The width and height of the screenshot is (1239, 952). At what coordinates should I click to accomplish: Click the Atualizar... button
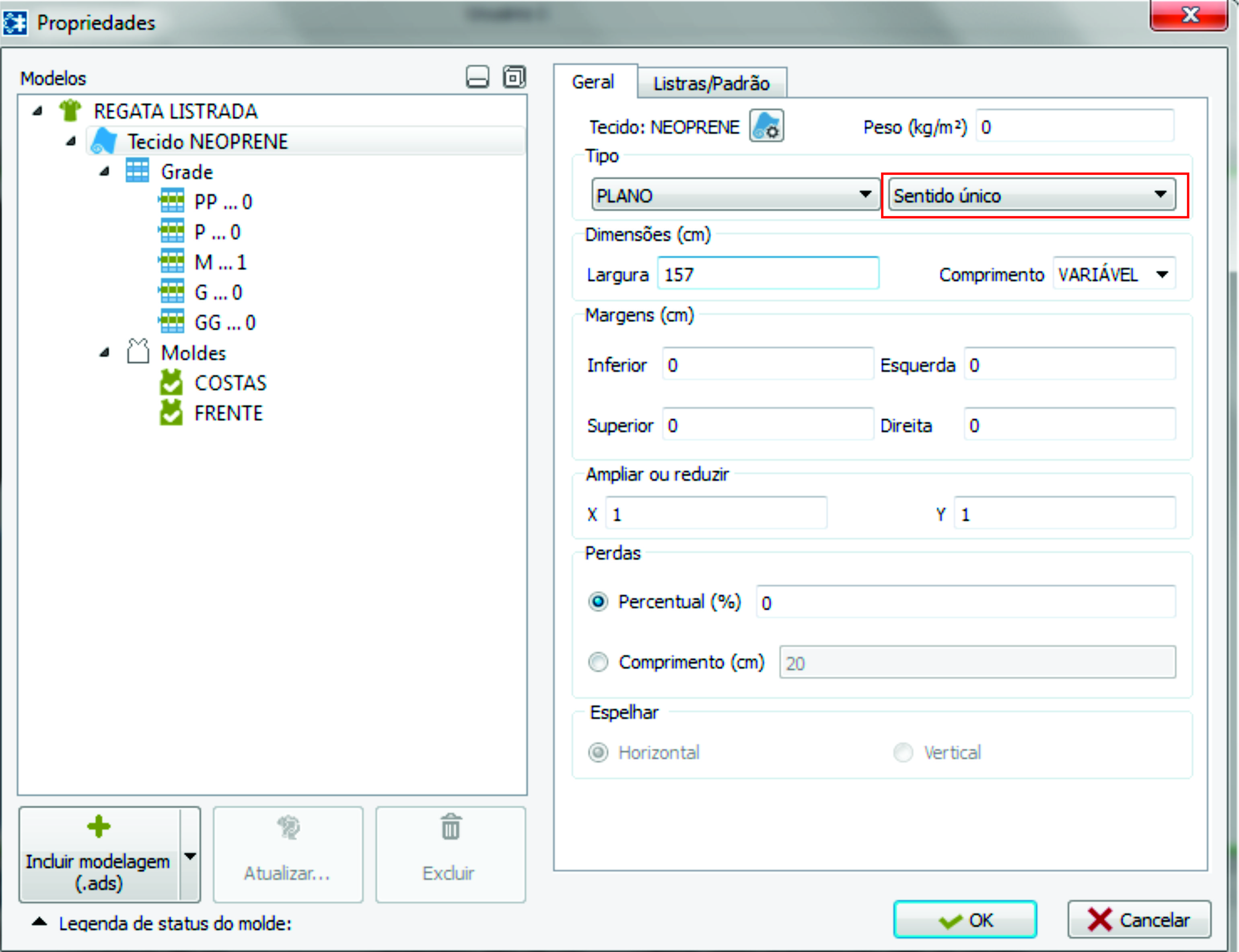pos(287,855)
